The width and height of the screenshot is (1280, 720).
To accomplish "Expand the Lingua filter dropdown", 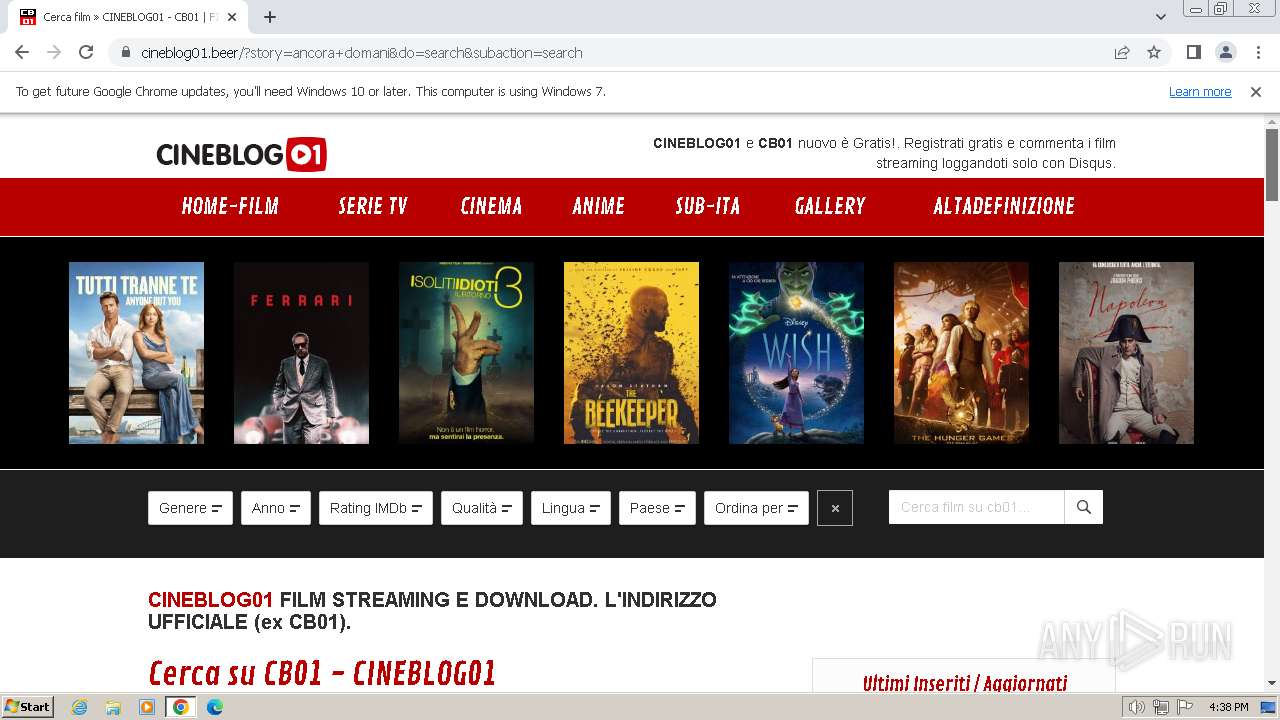I will [571, 508].
